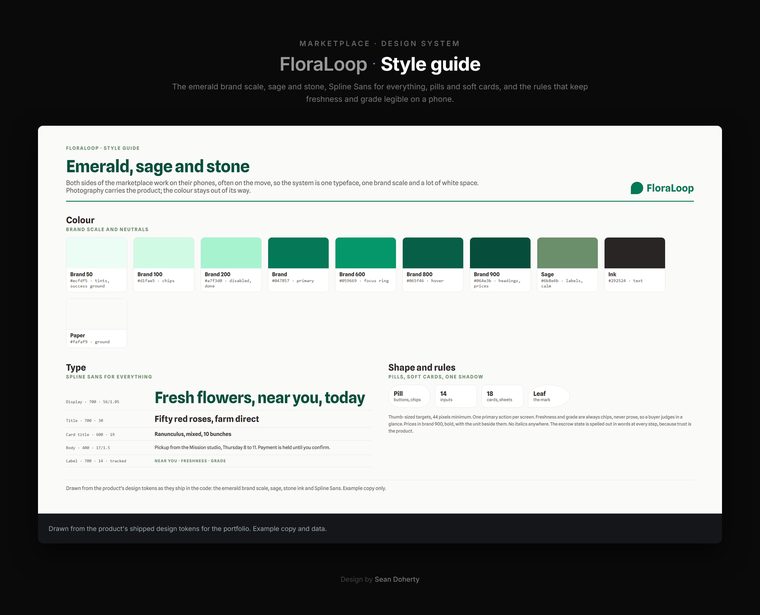The image size is (760, 615).
Task: Select the Brand 200 colour swatch
Action: coord(231,264)
